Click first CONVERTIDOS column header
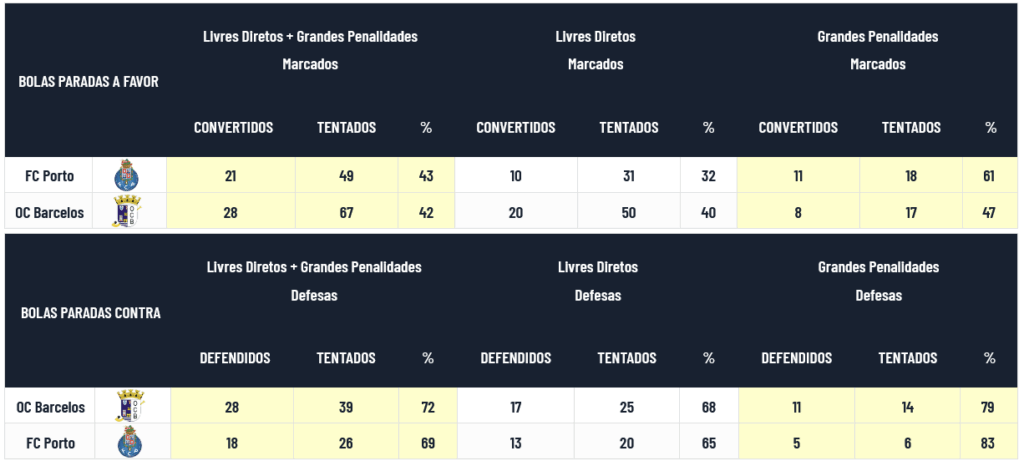The image size is (1024, 461). 233,127
